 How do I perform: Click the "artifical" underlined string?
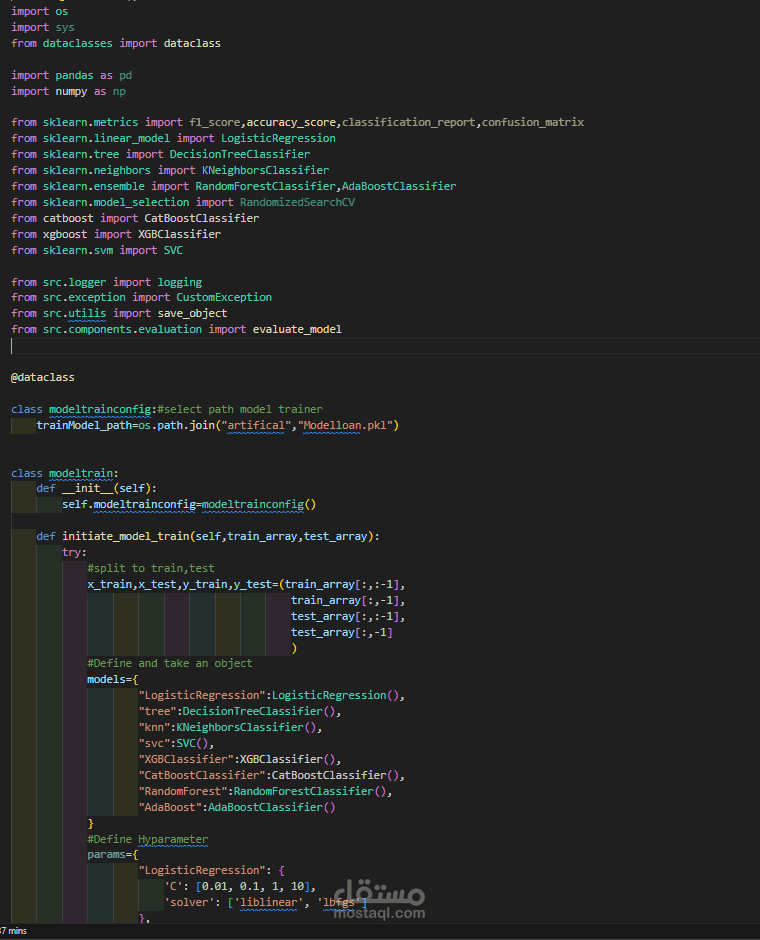click(256, 426)
